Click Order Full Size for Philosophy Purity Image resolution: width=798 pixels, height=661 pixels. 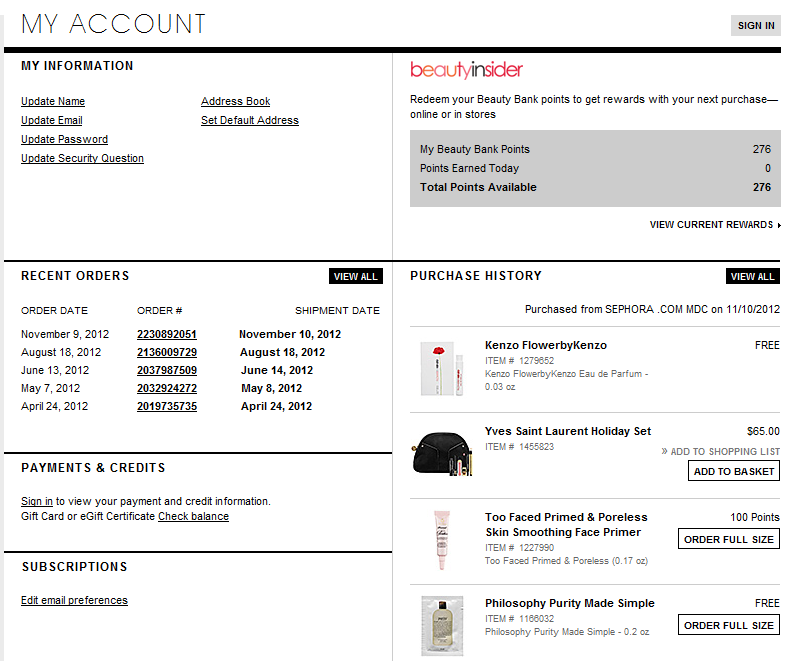point(729,625)
